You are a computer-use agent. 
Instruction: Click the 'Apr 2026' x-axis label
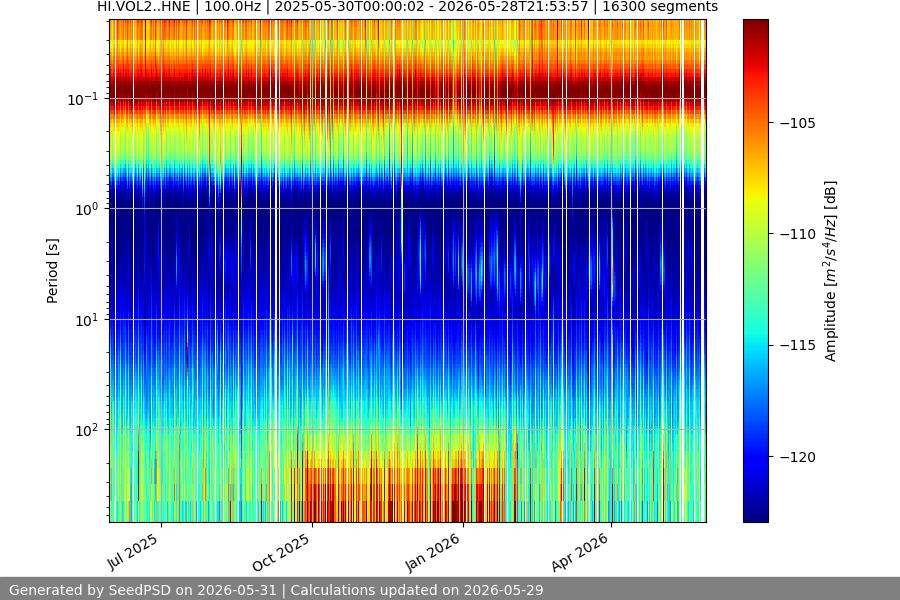(x=579, y=552)
